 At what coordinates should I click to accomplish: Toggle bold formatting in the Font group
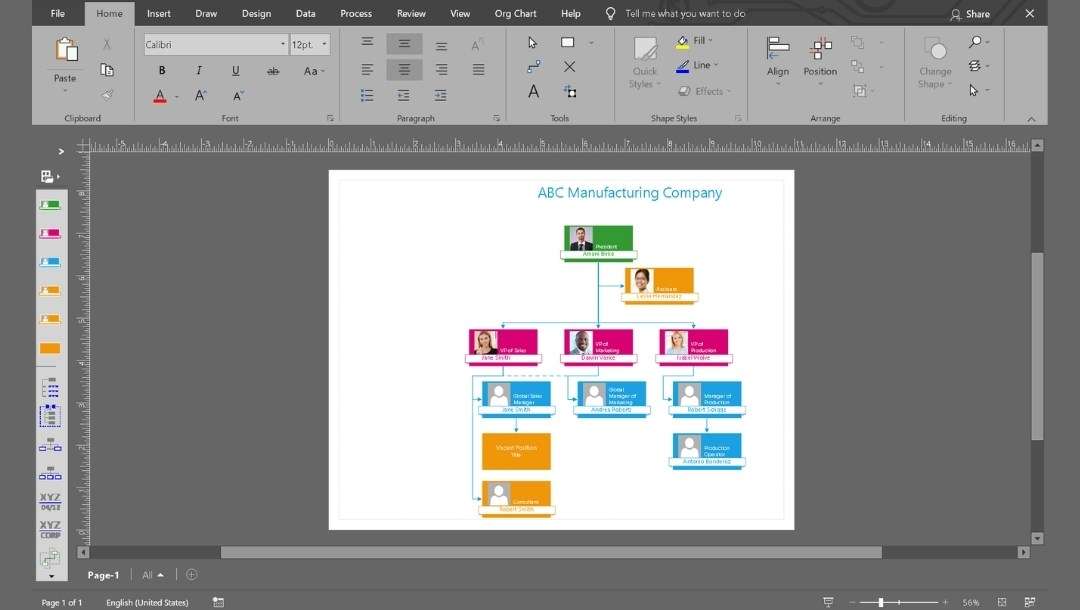[161, 70]
